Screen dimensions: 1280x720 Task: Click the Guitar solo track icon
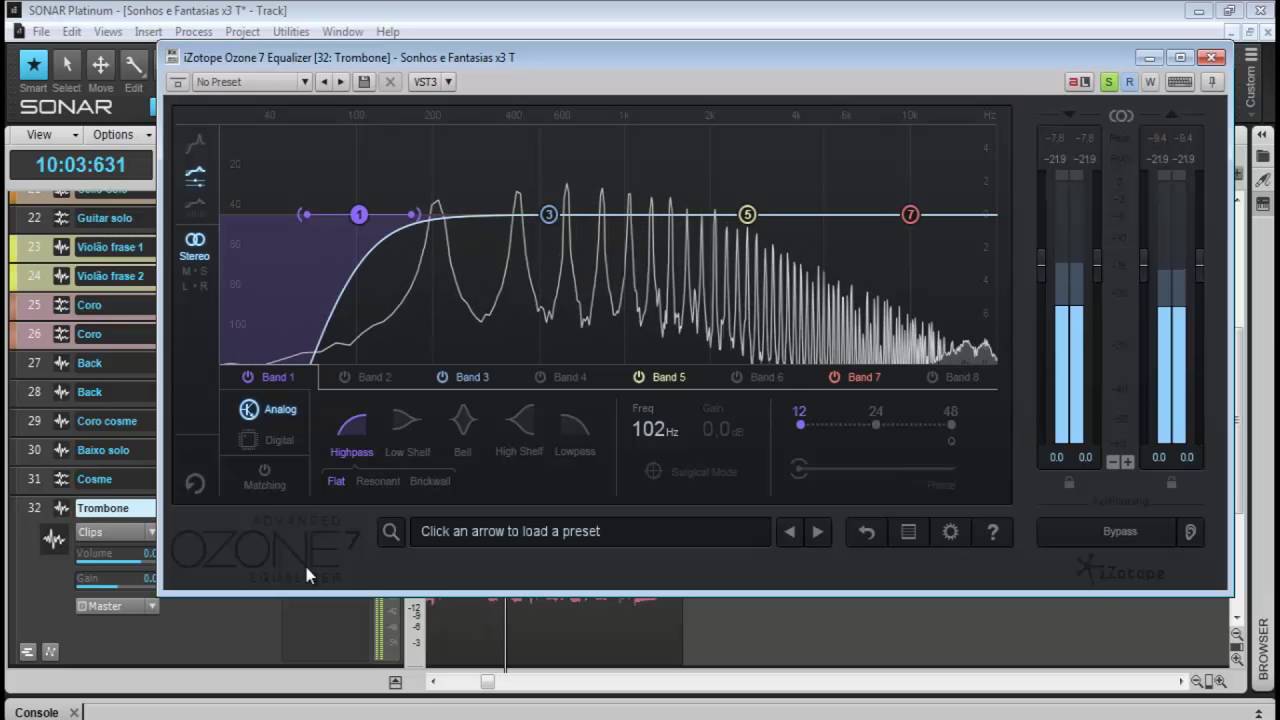pyautogui.click(x=61, y=218)
